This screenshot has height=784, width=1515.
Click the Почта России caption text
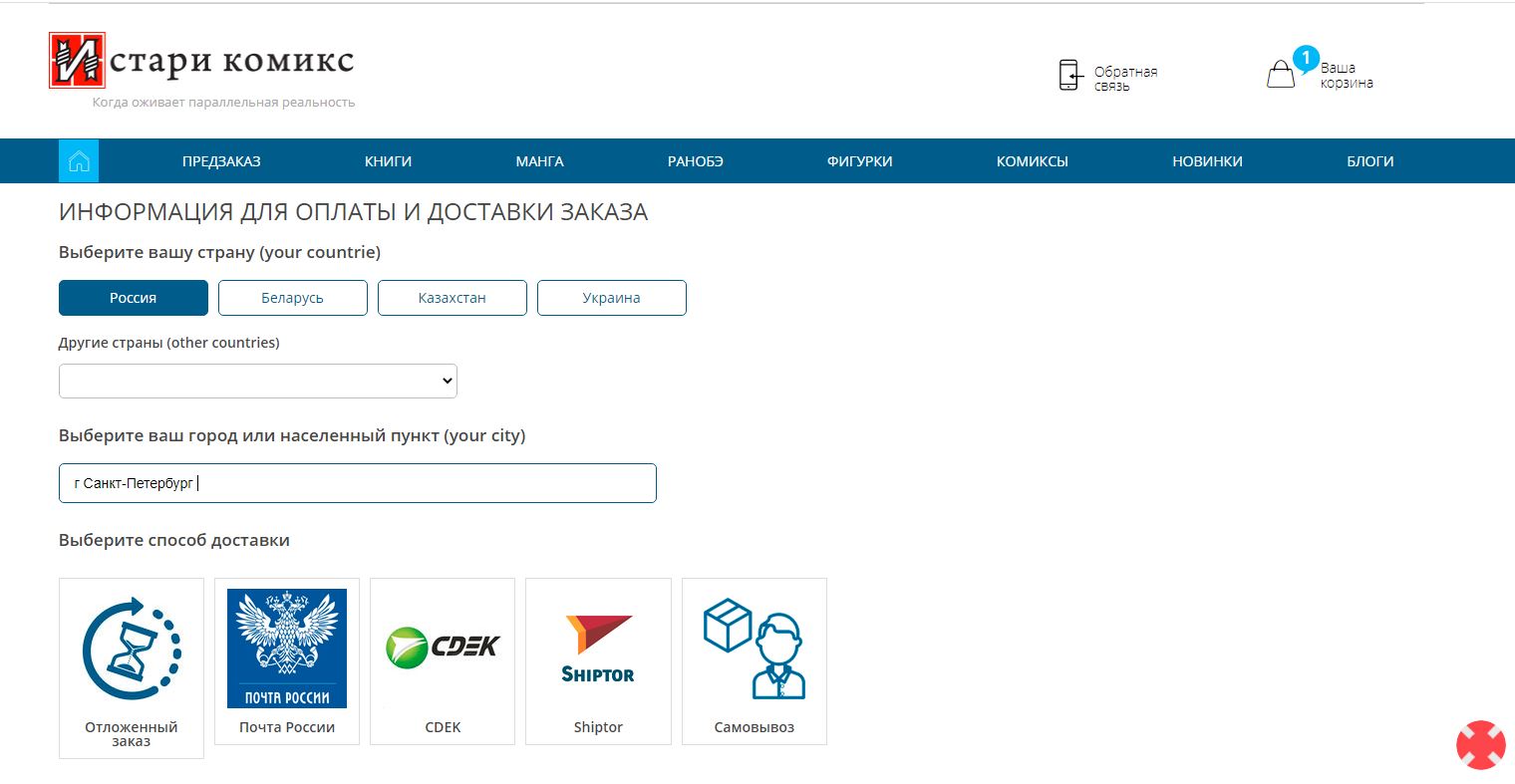pos(287,727)
